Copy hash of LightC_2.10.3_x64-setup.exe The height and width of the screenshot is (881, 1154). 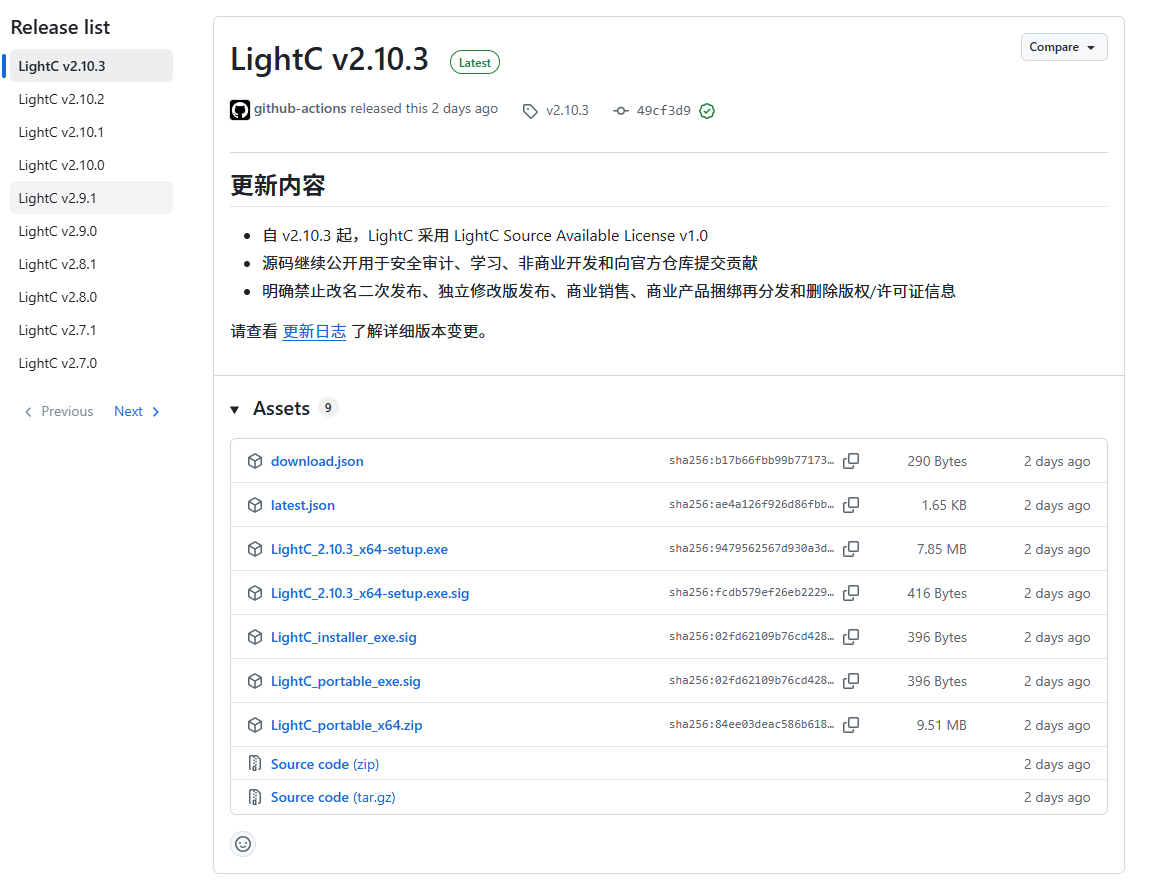pos(851,549)
